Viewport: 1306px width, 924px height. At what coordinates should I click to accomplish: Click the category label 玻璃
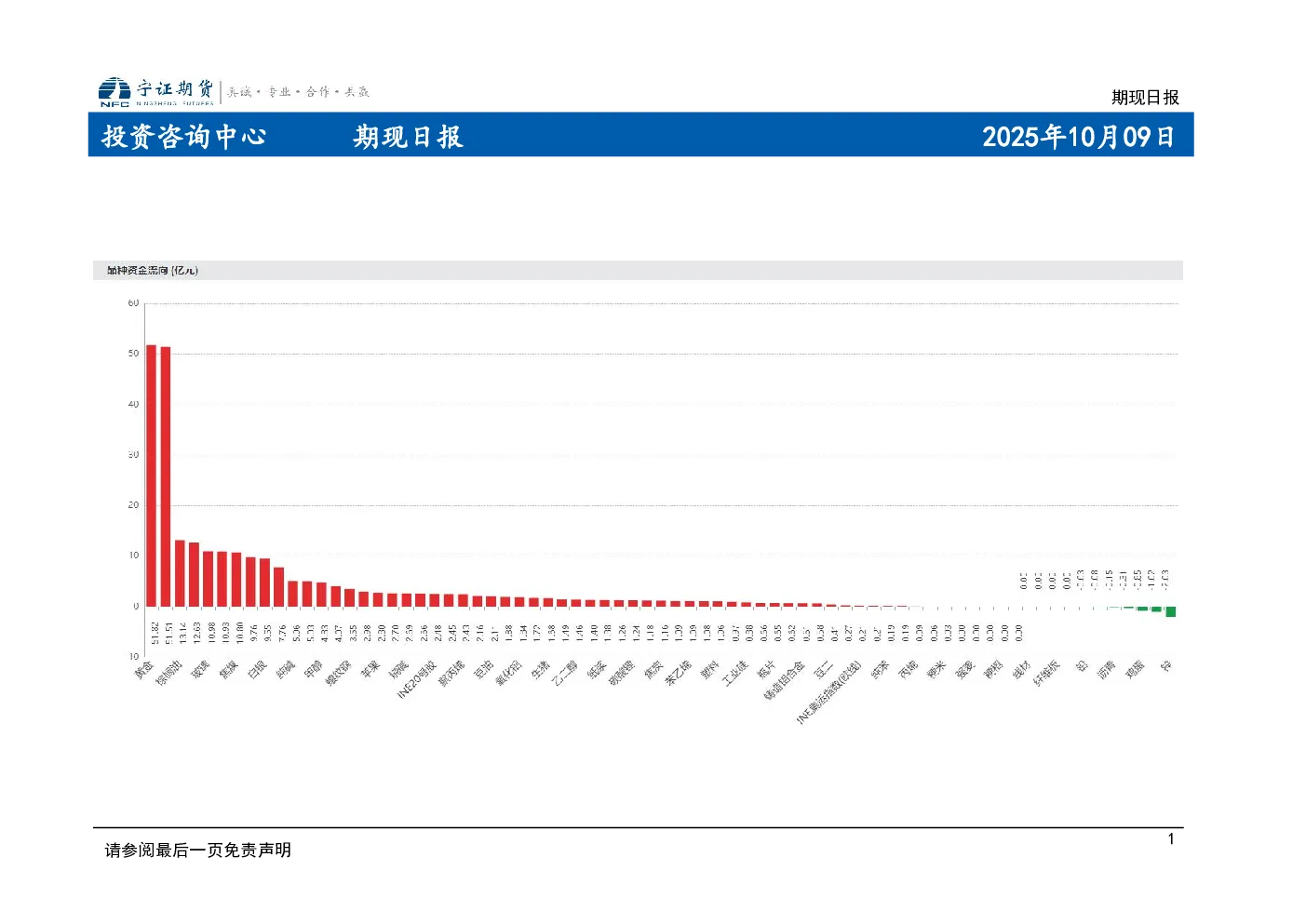click(x=201, y=670)
